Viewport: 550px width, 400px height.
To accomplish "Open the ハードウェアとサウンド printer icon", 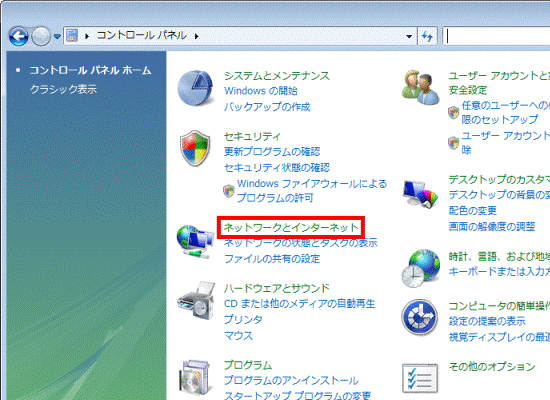I will 196,300.
